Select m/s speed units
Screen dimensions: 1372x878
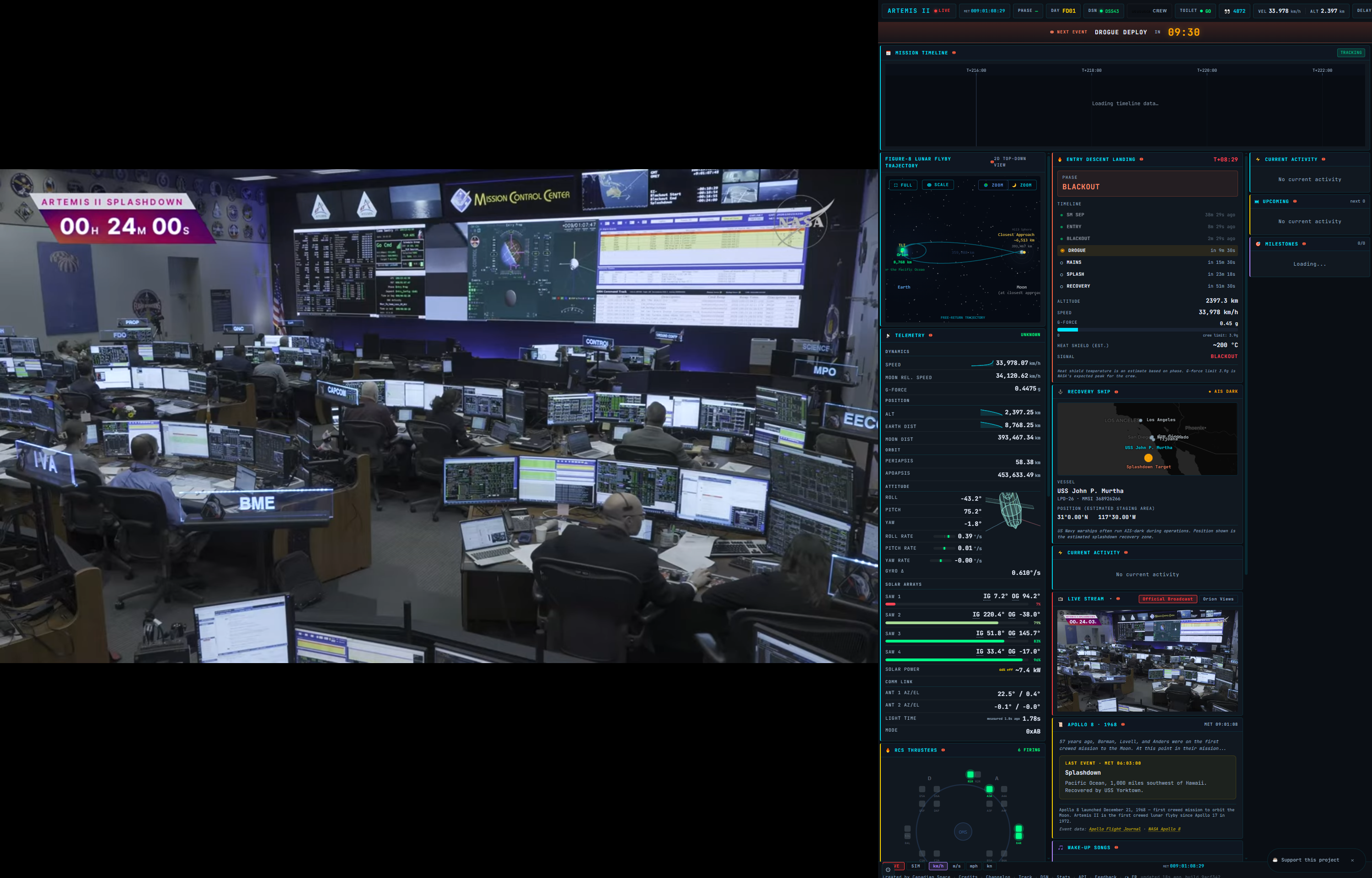point(956,866)
